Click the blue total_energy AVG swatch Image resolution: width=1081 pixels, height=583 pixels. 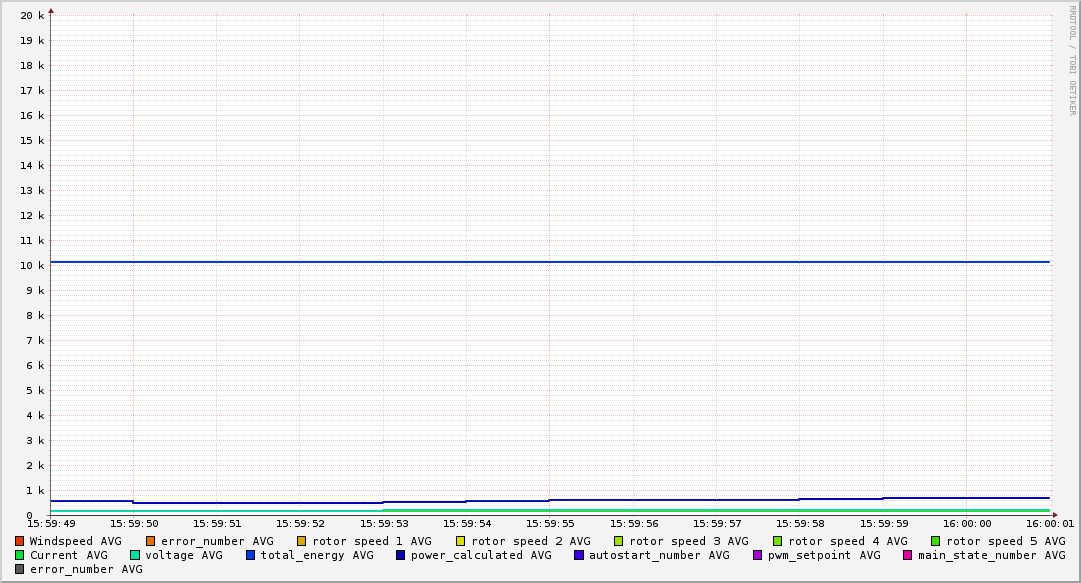coord(251,555)
